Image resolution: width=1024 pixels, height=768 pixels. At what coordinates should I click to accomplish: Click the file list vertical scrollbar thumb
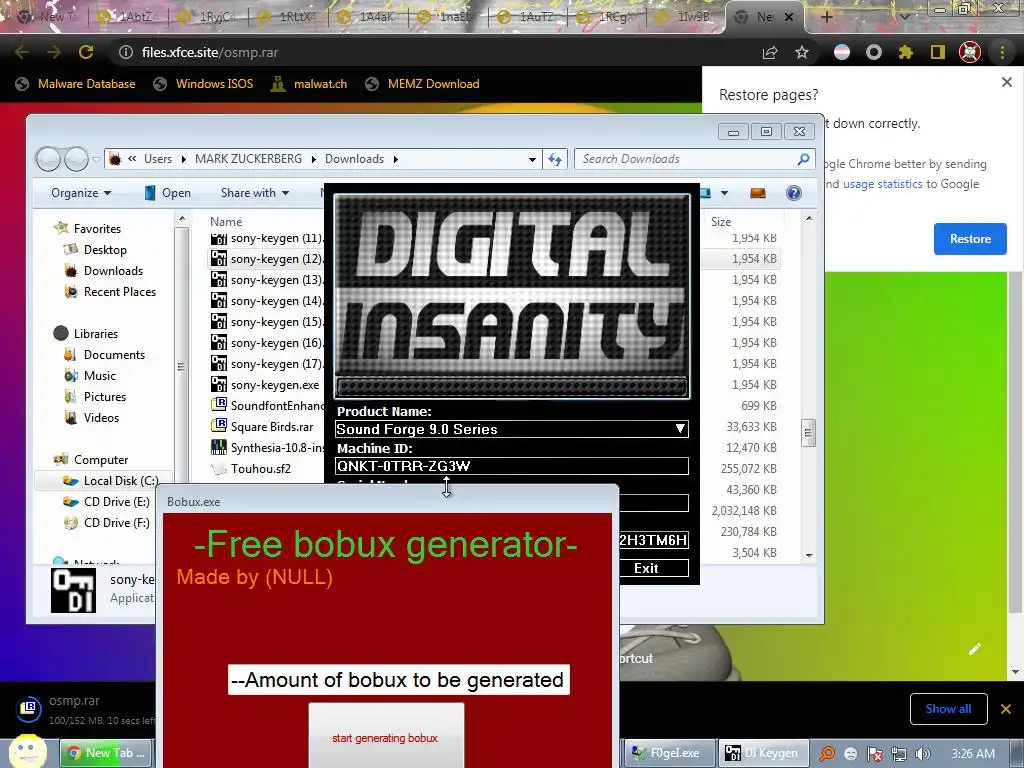808,432
